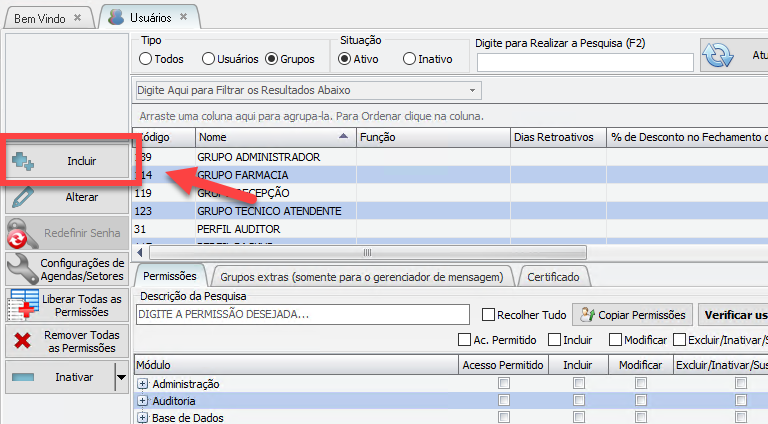Screen dimensions: 768x424
Task: Select the Inativo radio button
Action: 409,59
